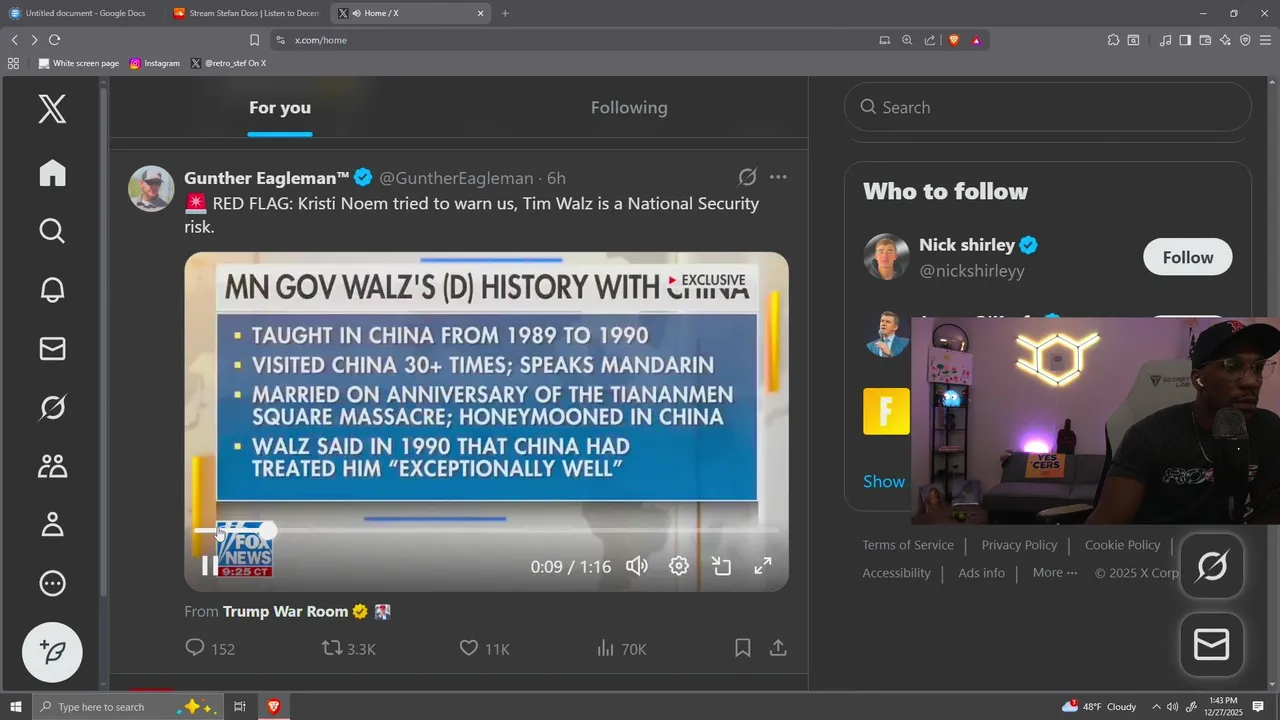Like the post with 11K likes
This screenshot has height=720, width=1280.
coord(484,648)
